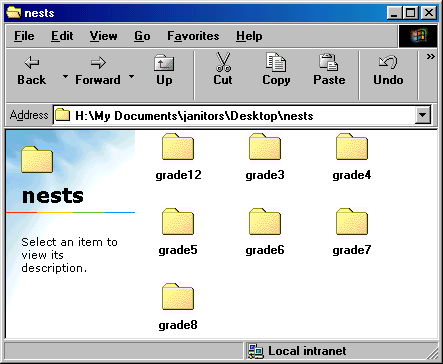This screenshot has width=443, height=364.
Task: Open the Help menu
Action: pos(249,36)
